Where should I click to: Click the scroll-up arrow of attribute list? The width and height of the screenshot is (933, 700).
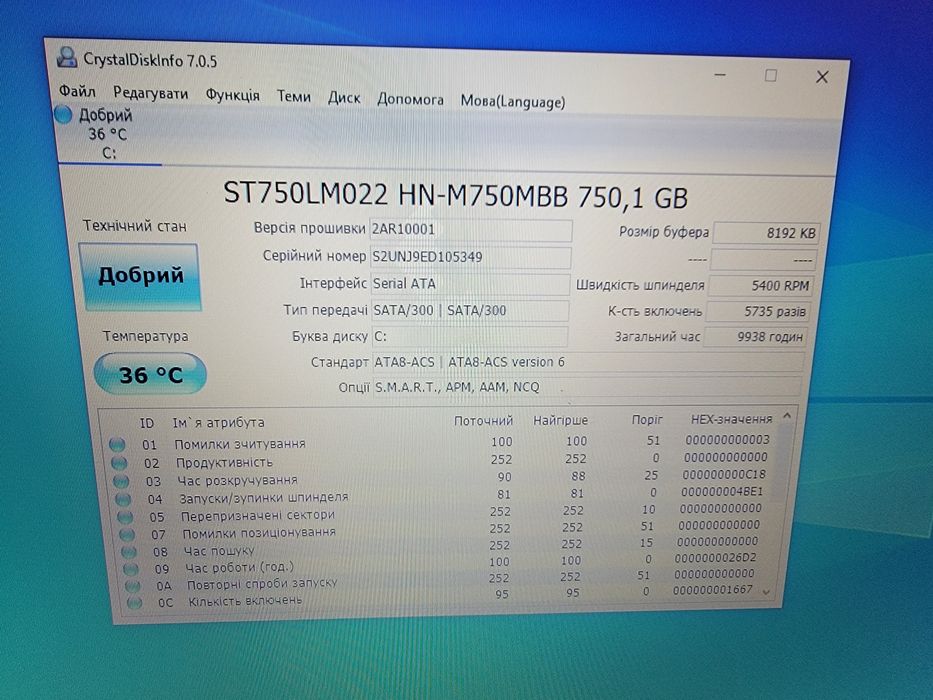coord(787,416)
